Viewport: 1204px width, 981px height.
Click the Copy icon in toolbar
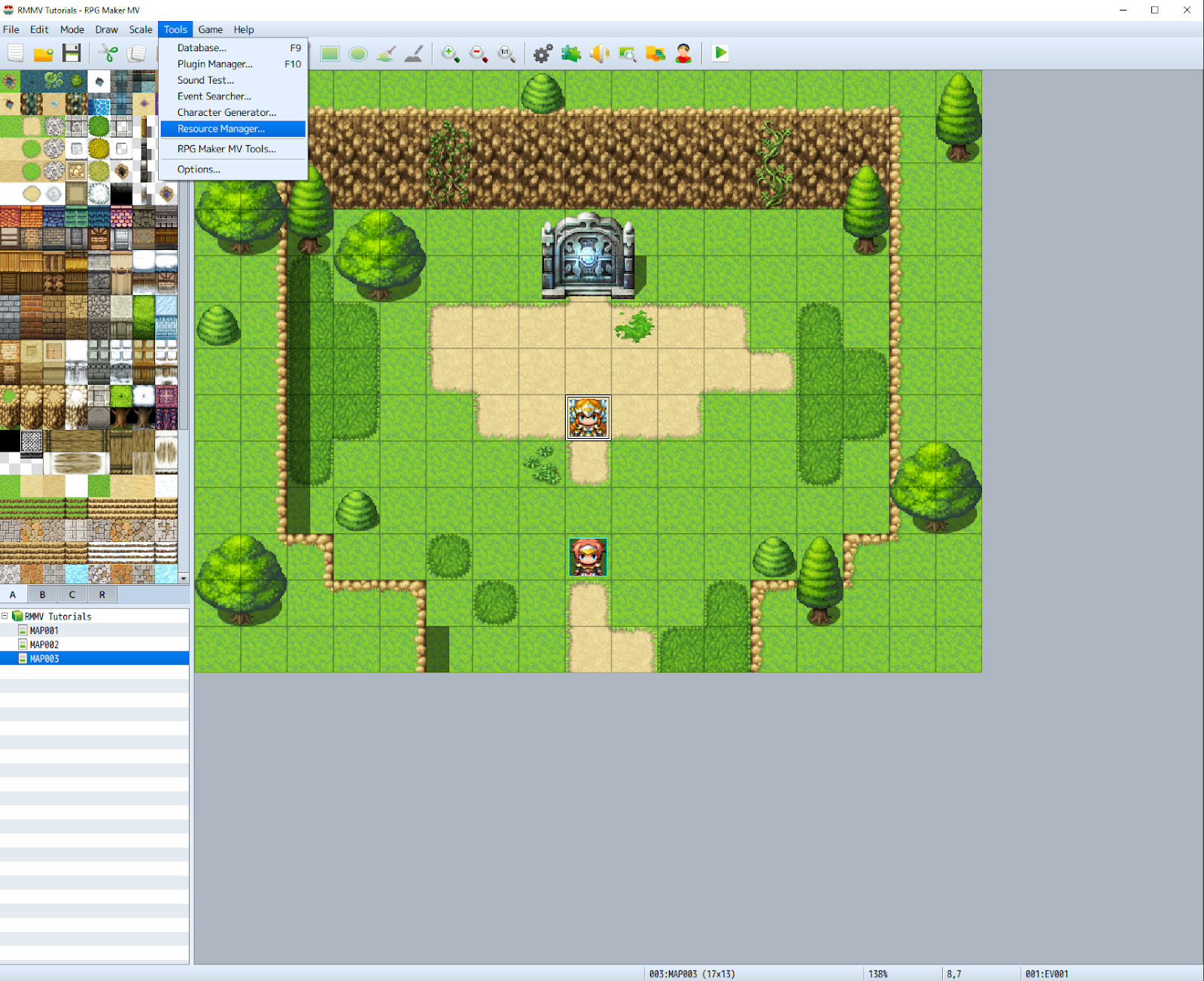point(137,53)
